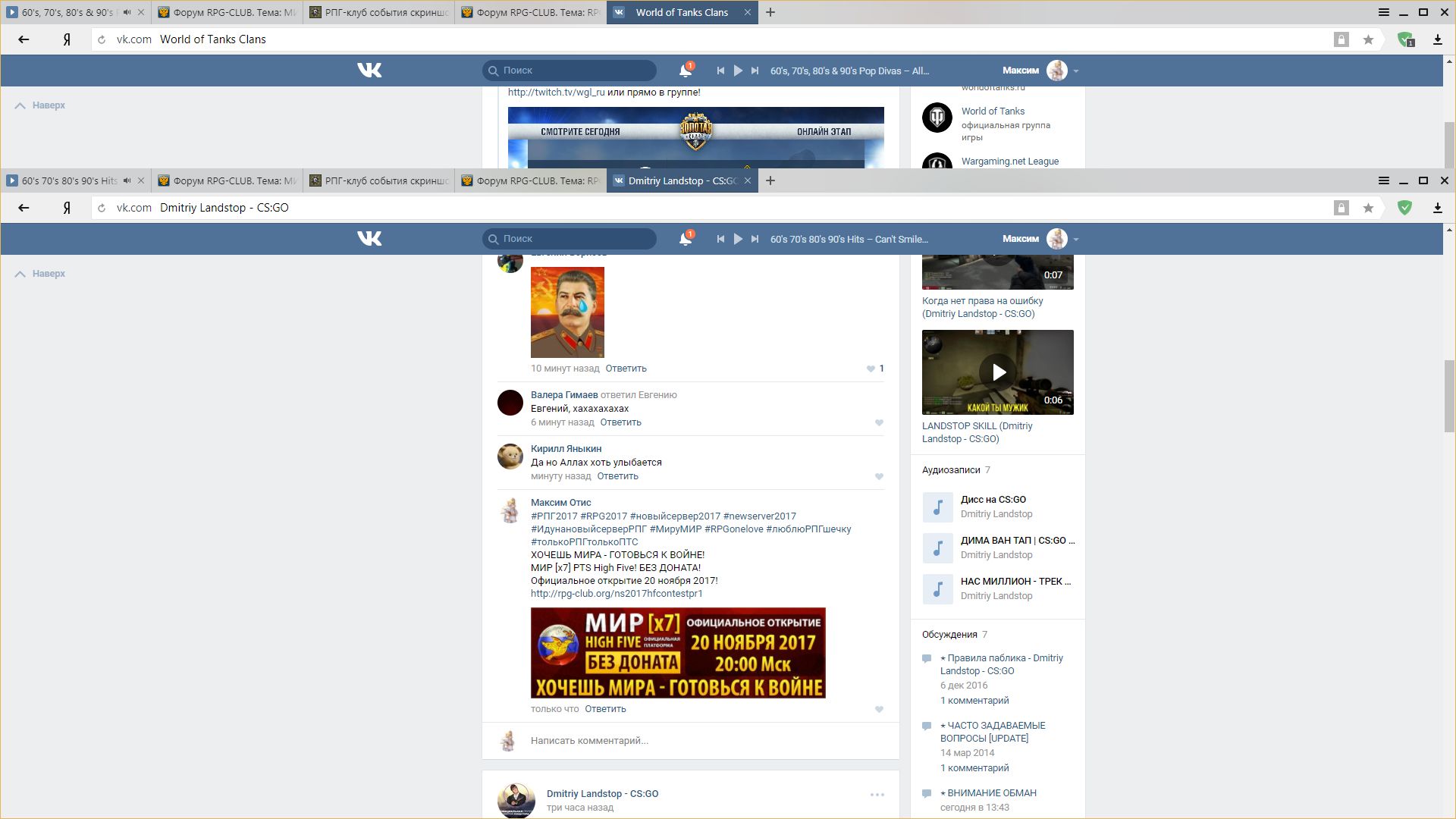Like Кирилл Яныкин's comment with heart icon

point(879,477)
